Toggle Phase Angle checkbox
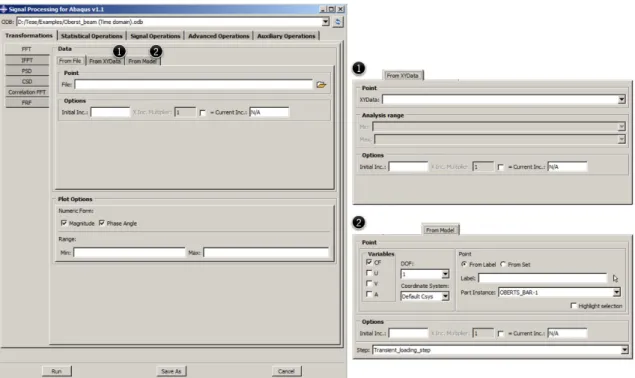 tap(102, 223)
